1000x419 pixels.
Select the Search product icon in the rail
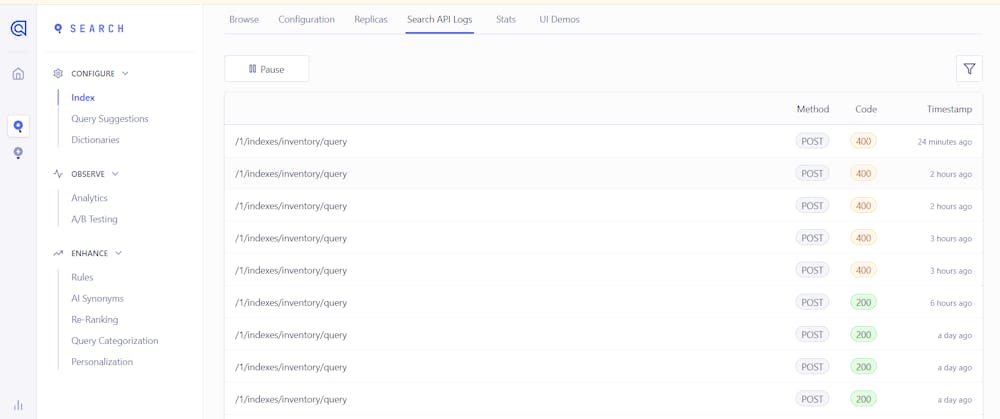(x=18, y=126)
